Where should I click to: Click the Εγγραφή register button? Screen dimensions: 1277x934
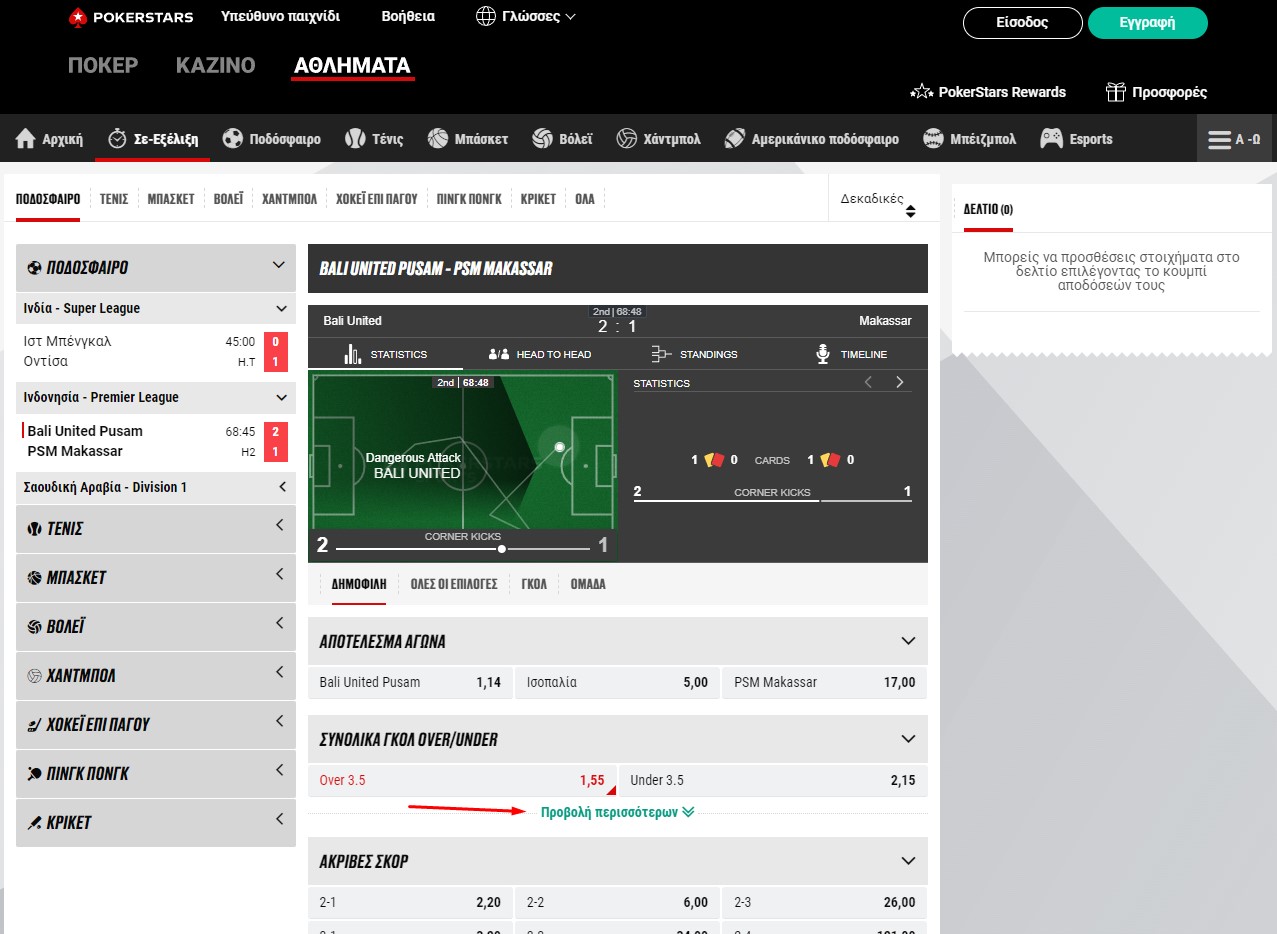(x=1148, y=22)
